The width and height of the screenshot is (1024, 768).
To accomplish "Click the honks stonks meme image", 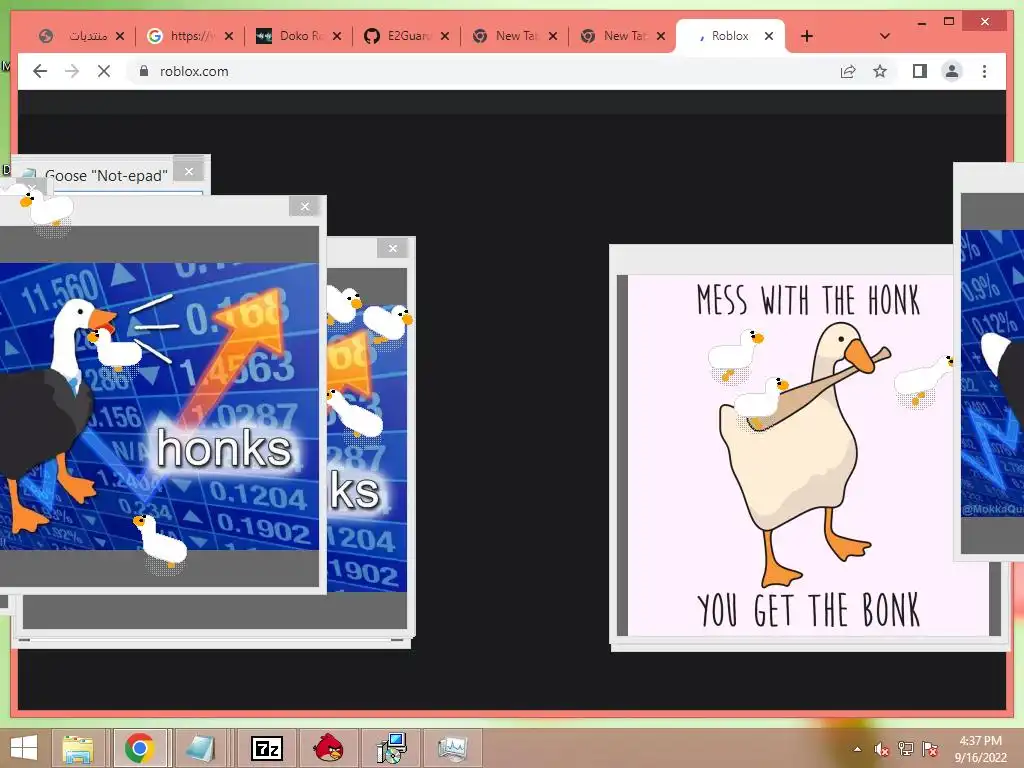I will click(x=159, y=406).
